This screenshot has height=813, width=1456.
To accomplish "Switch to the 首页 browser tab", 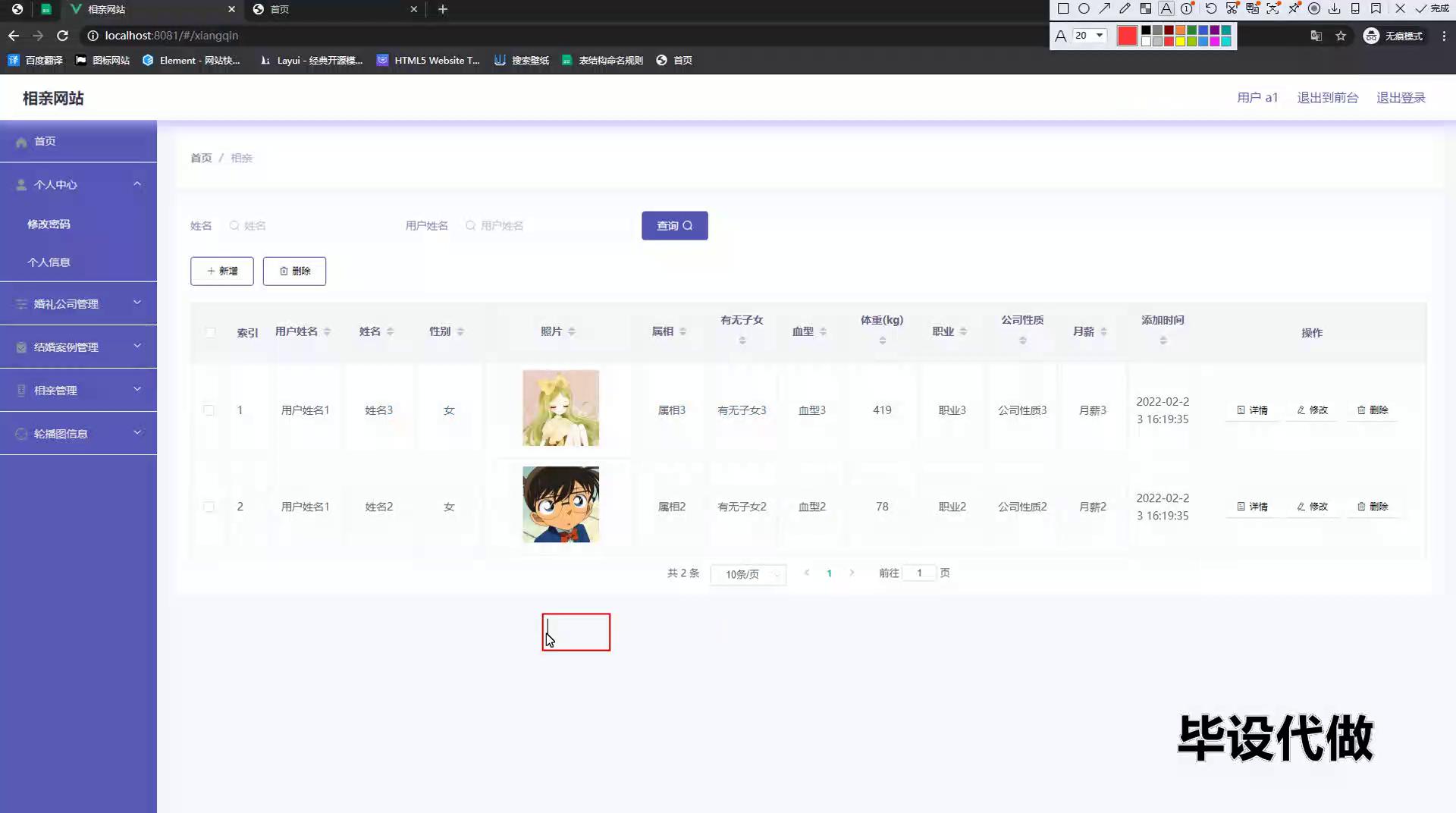I will coord(334,9).
